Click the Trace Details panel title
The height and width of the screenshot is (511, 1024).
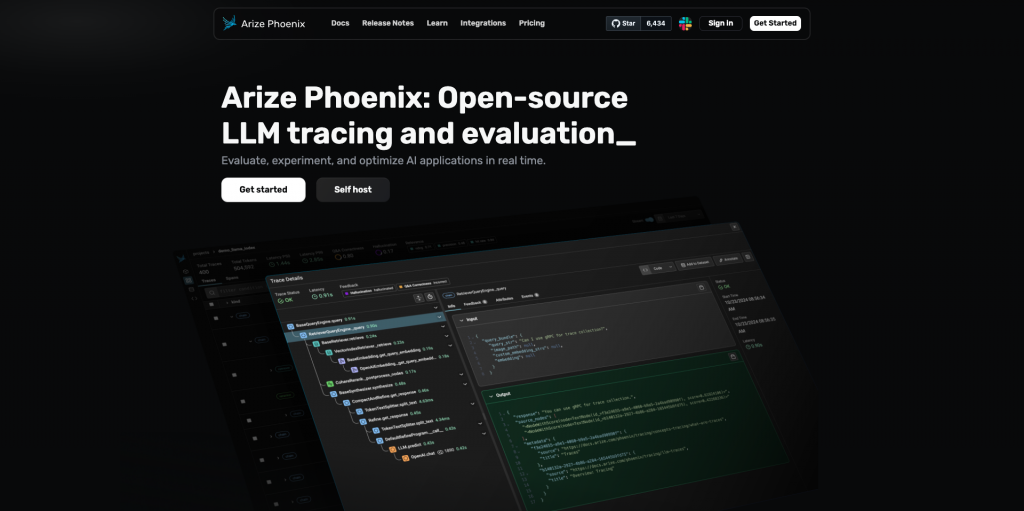pyautogui.click(x=287, y=279)
